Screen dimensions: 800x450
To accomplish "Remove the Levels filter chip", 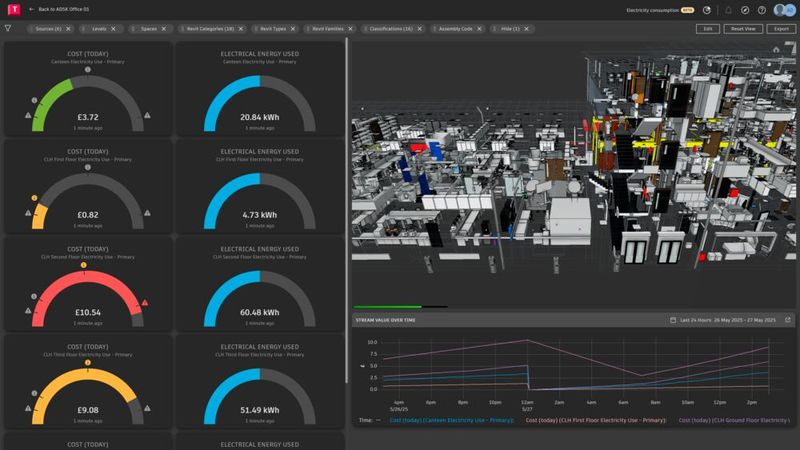I will 113,29.
